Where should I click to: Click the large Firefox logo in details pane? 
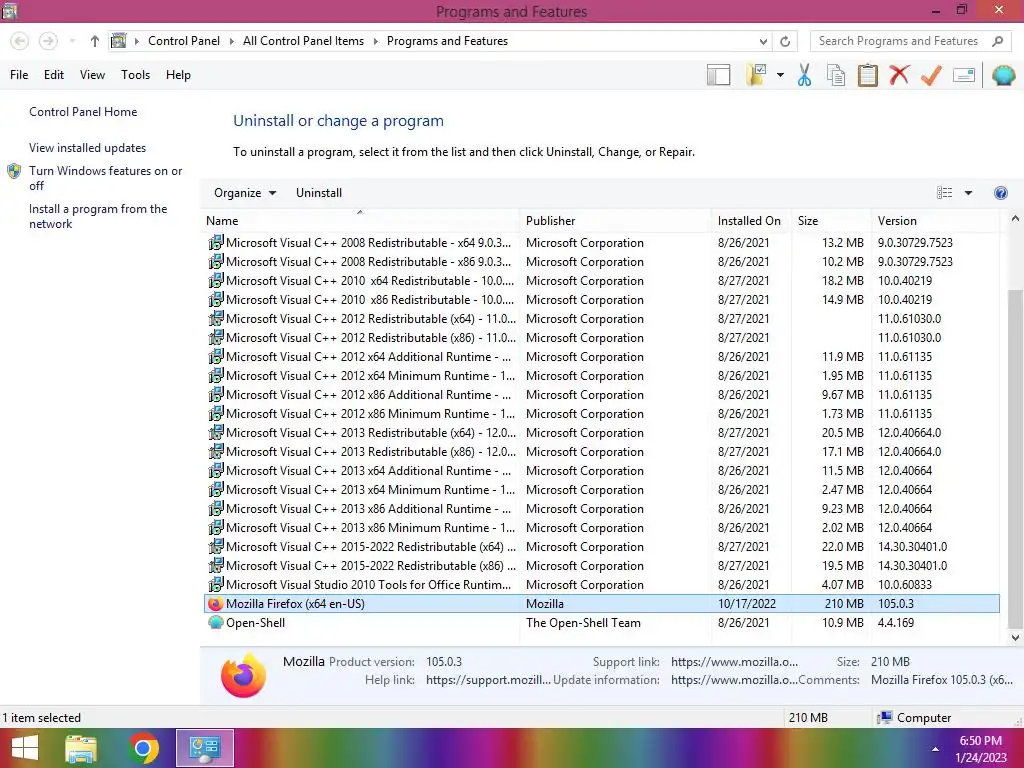tap(244, 675)
